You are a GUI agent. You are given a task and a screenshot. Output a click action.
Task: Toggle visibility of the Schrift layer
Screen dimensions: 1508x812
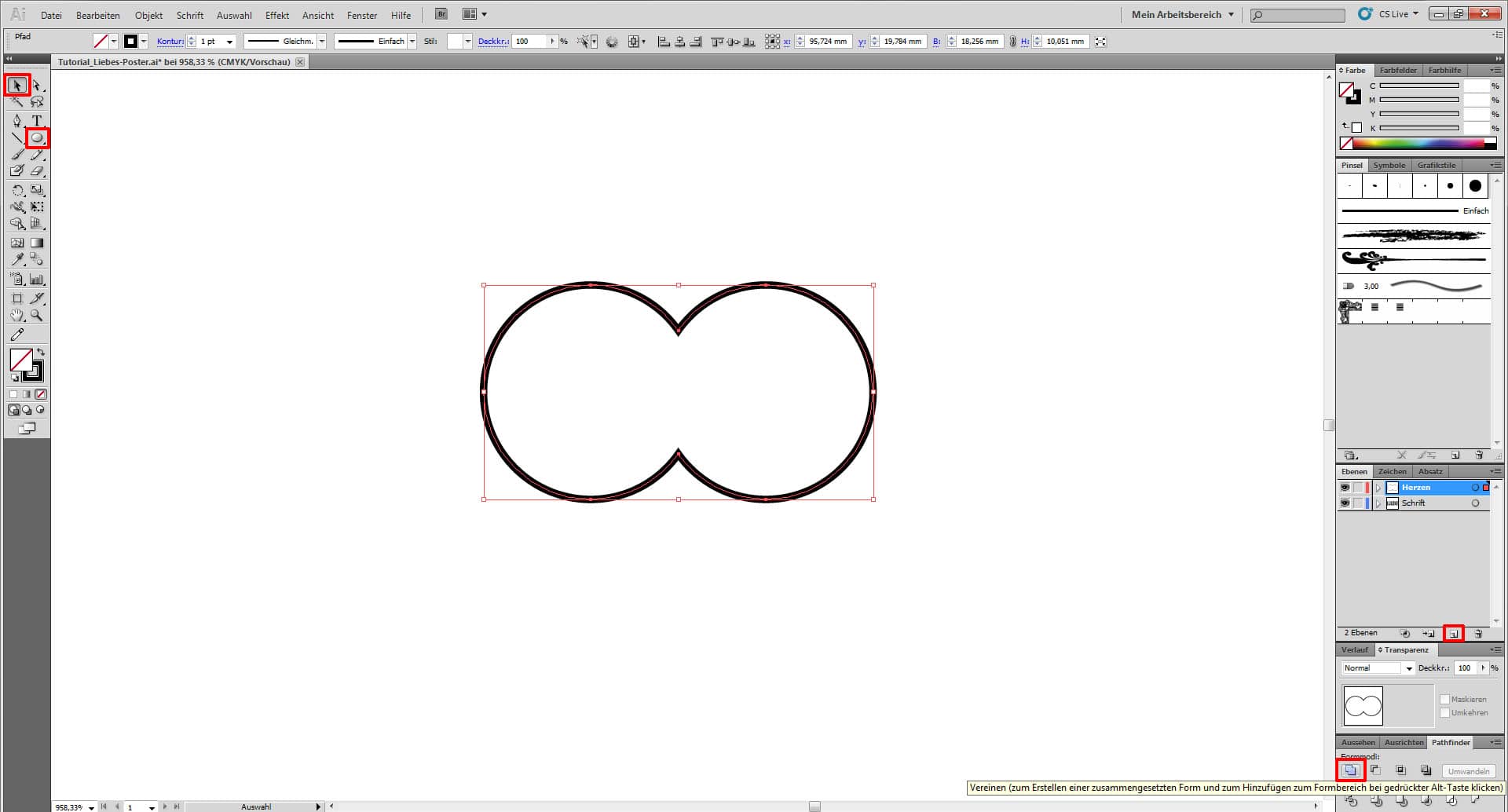click(x=1345, y=503)
